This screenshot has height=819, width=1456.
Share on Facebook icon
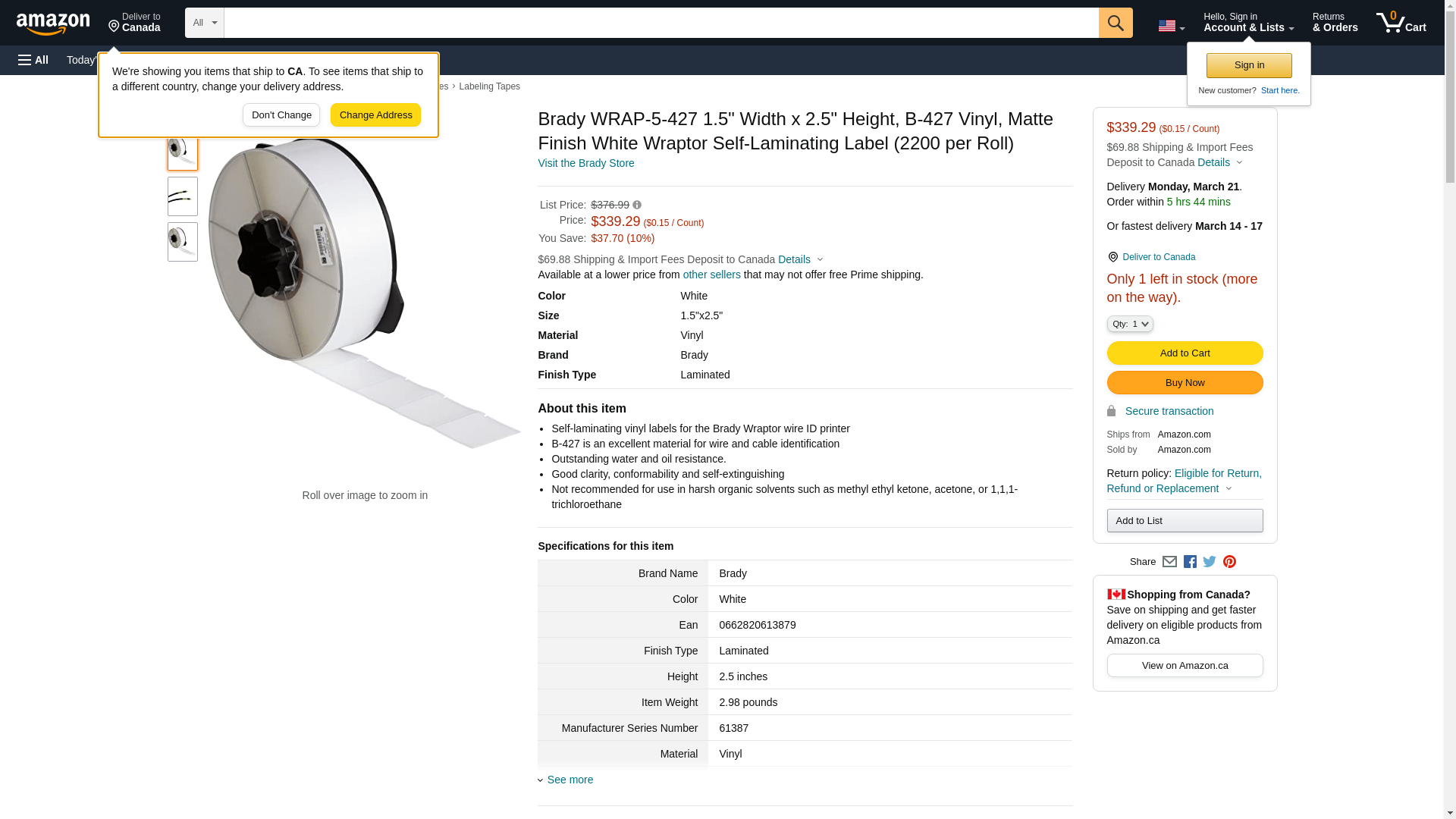(1190, 562)
